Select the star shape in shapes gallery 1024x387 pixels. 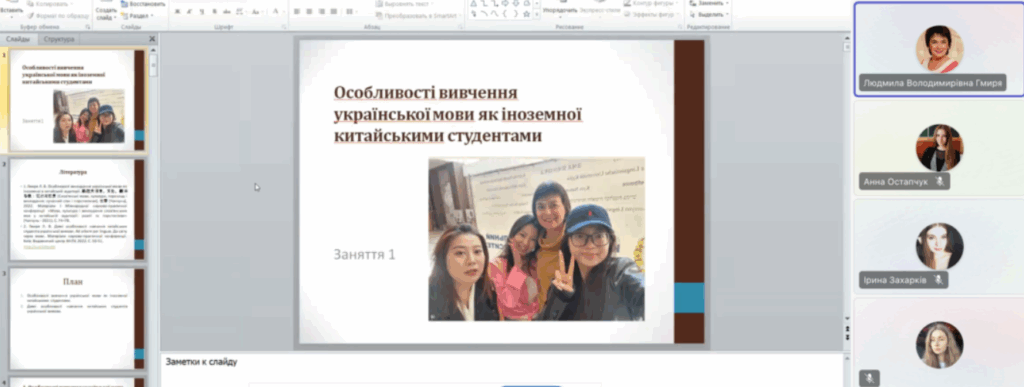coord(526,14)
